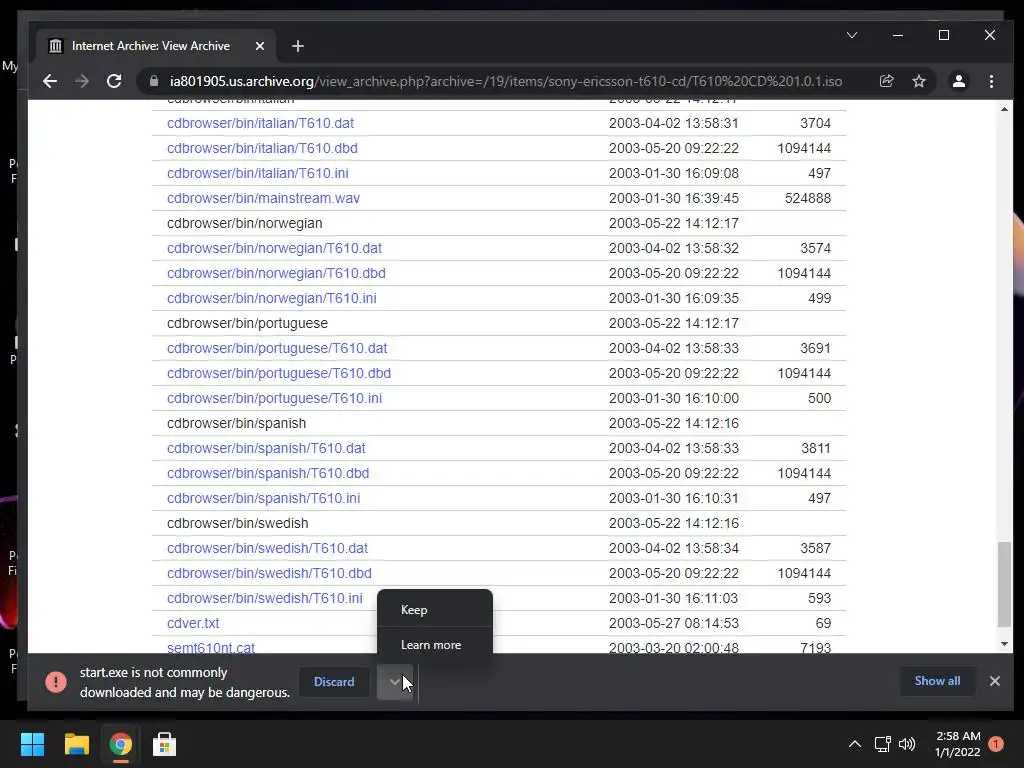Screen dimensions: 1024x768
Task: Click the scrollbar up arrow
Action: pos(1004,109)
